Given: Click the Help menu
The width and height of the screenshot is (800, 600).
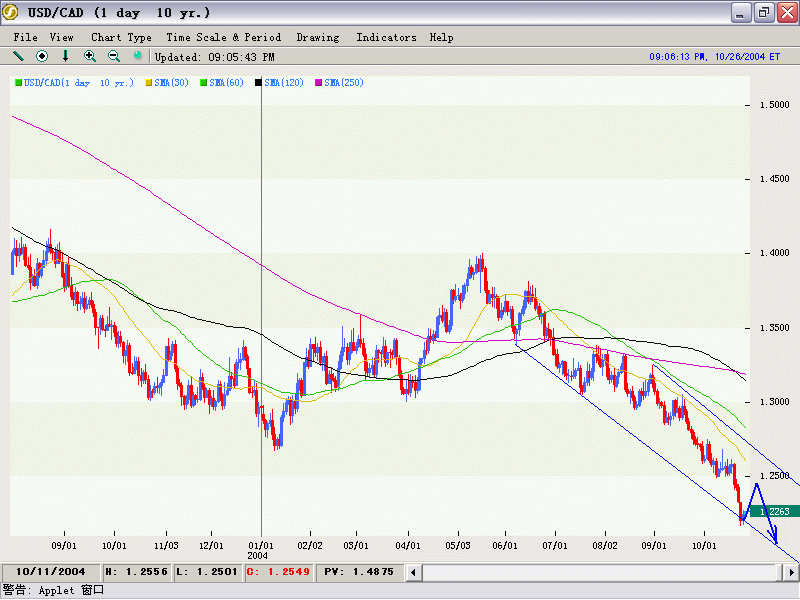Looking at the screenshot, I should (441, 37).
